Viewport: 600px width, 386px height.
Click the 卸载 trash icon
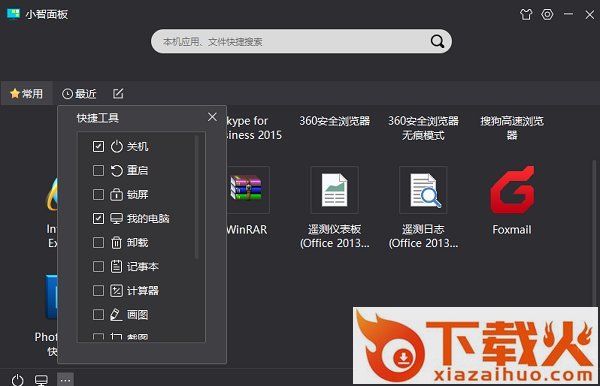116,243
